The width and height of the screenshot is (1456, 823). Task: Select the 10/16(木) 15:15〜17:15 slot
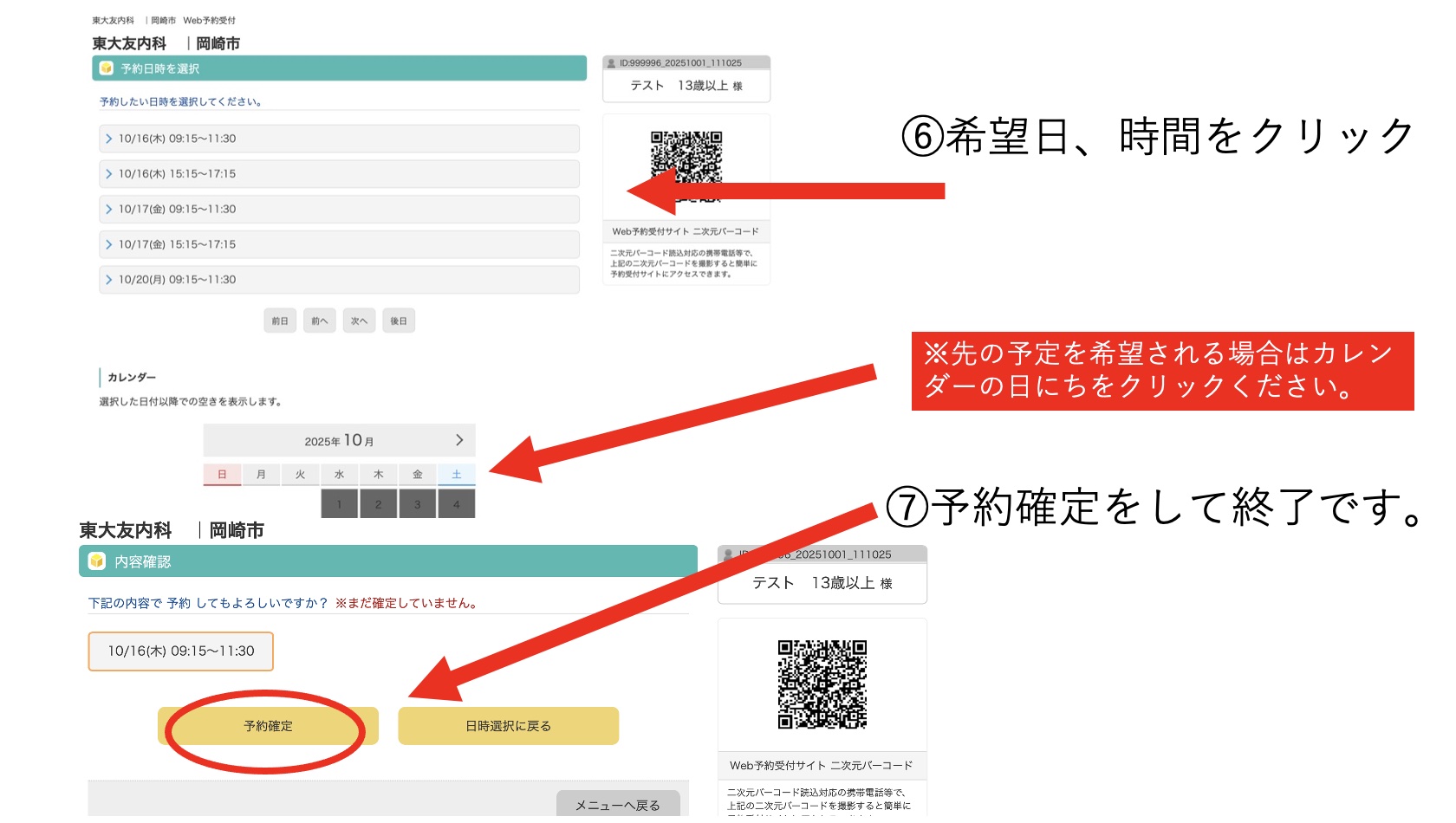[x=339, y=174]
